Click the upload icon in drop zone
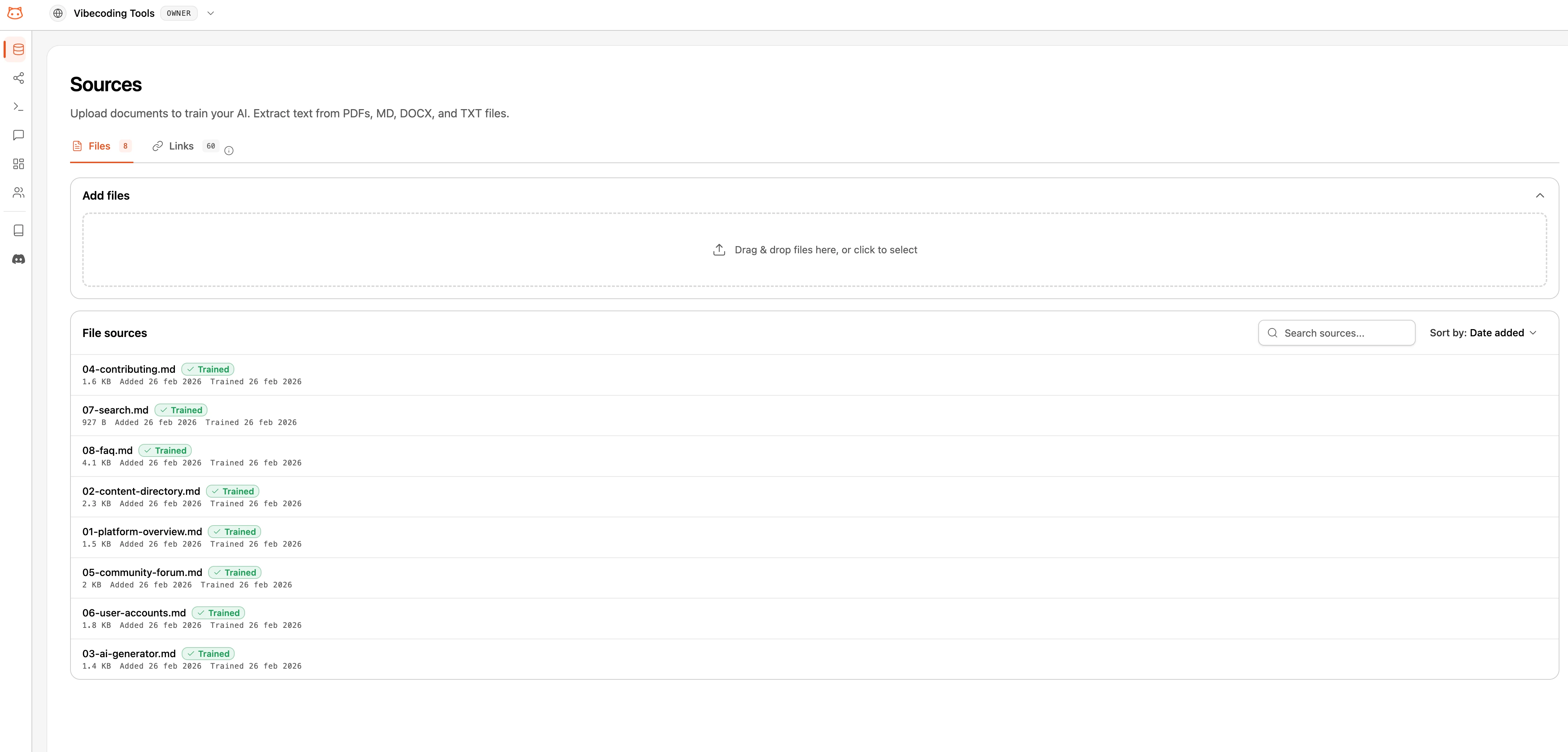 (719, 250)
